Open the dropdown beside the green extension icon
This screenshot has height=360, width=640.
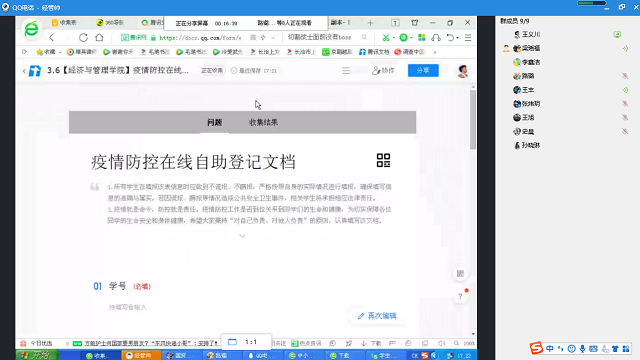411,38
